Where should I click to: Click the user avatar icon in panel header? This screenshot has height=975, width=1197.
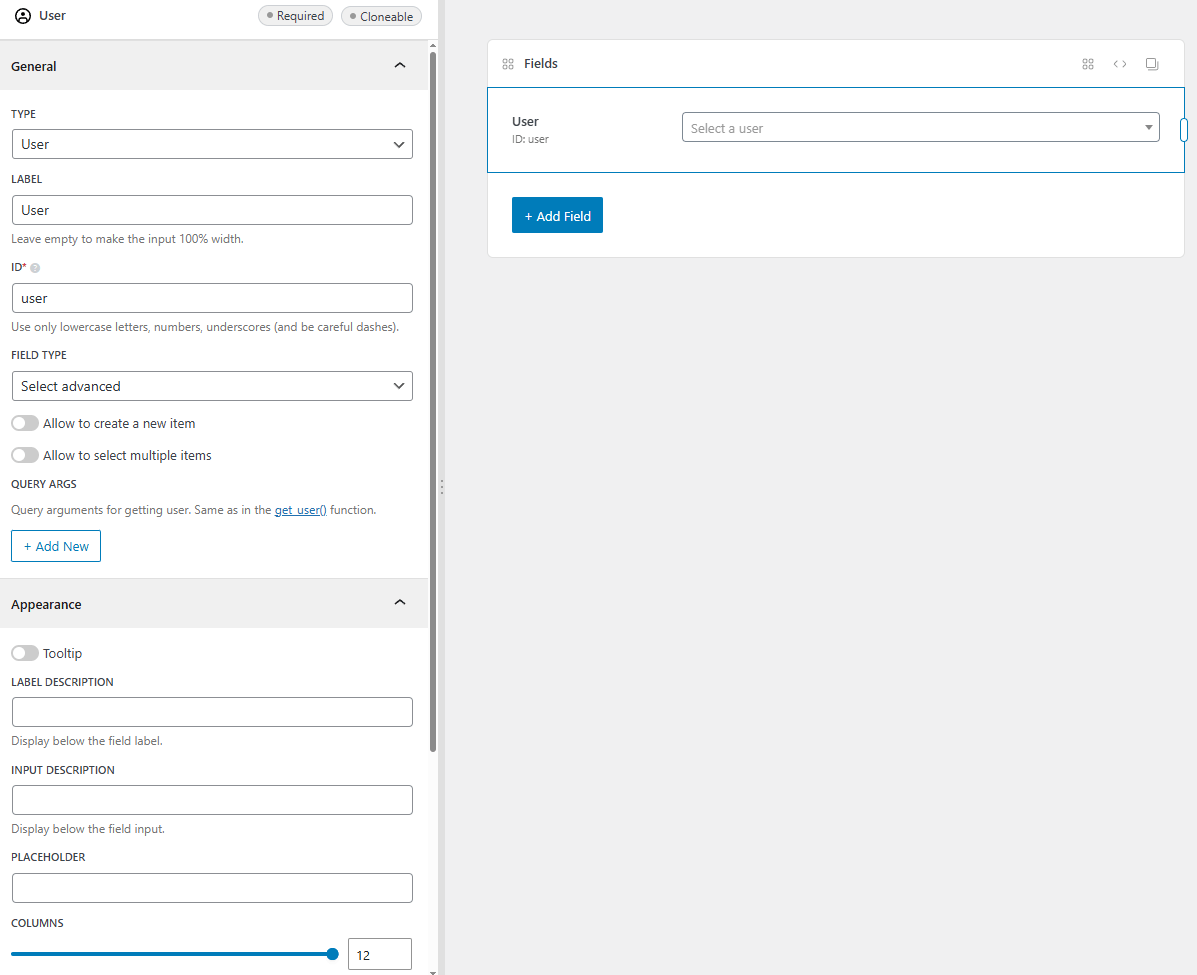[x=22, y=16]
